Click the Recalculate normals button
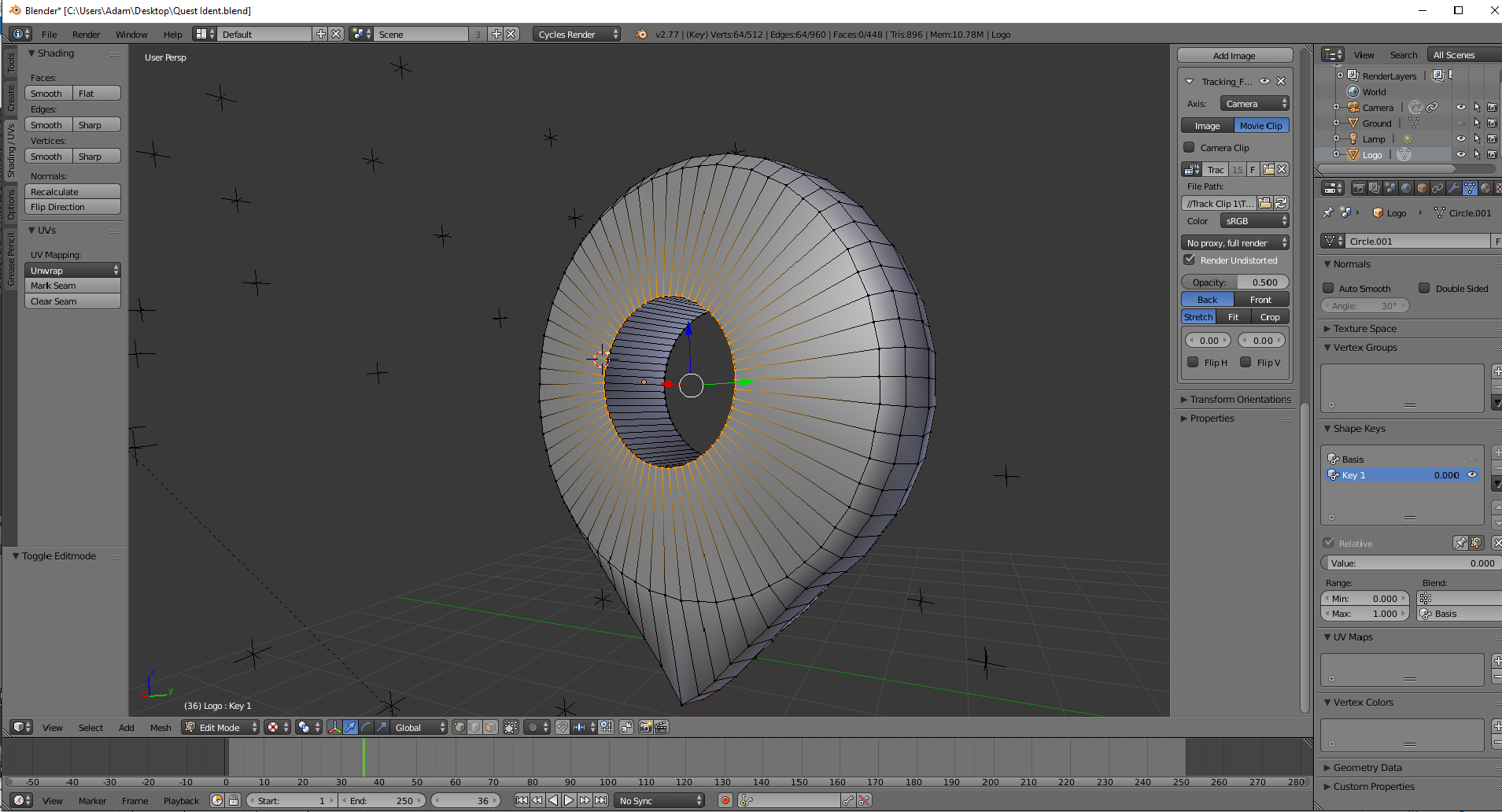Image resolution: width=1502 pixels, height=812 pixels. tap(72, 191)
